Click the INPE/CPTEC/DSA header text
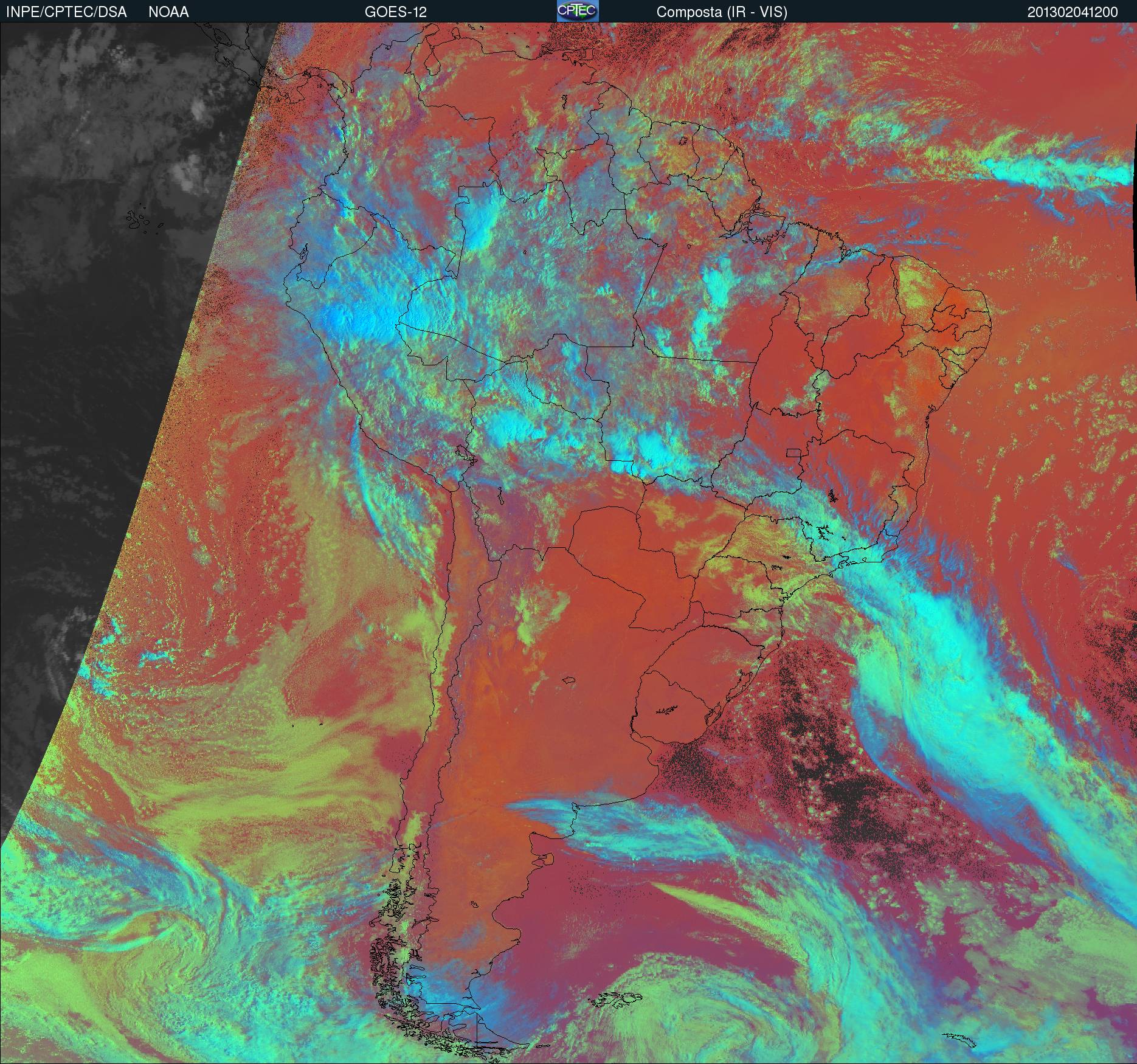Viewport: 1137px width, 1064px height. (66, 12)
